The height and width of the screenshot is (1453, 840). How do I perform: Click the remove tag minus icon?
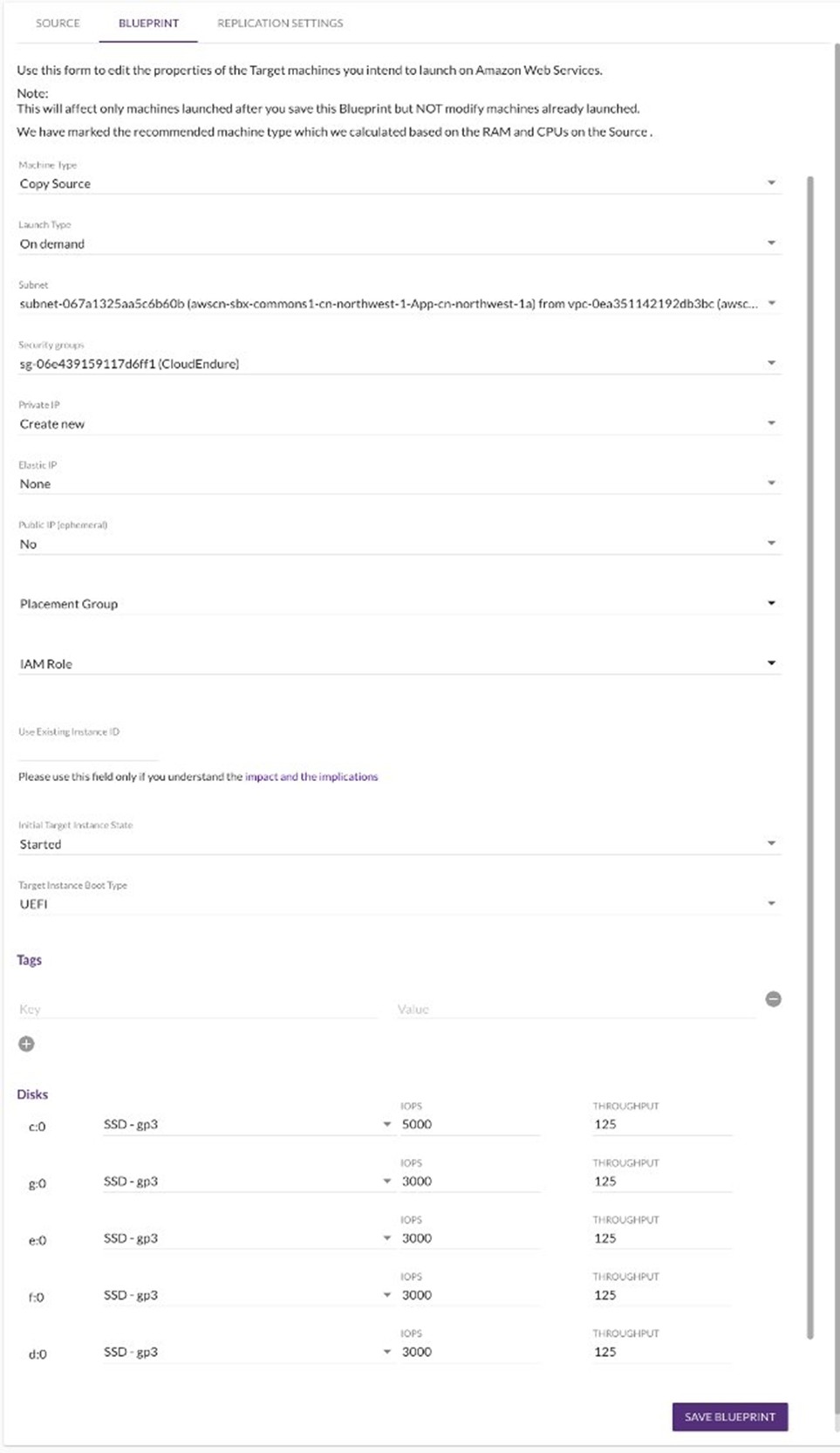(773, 999)
